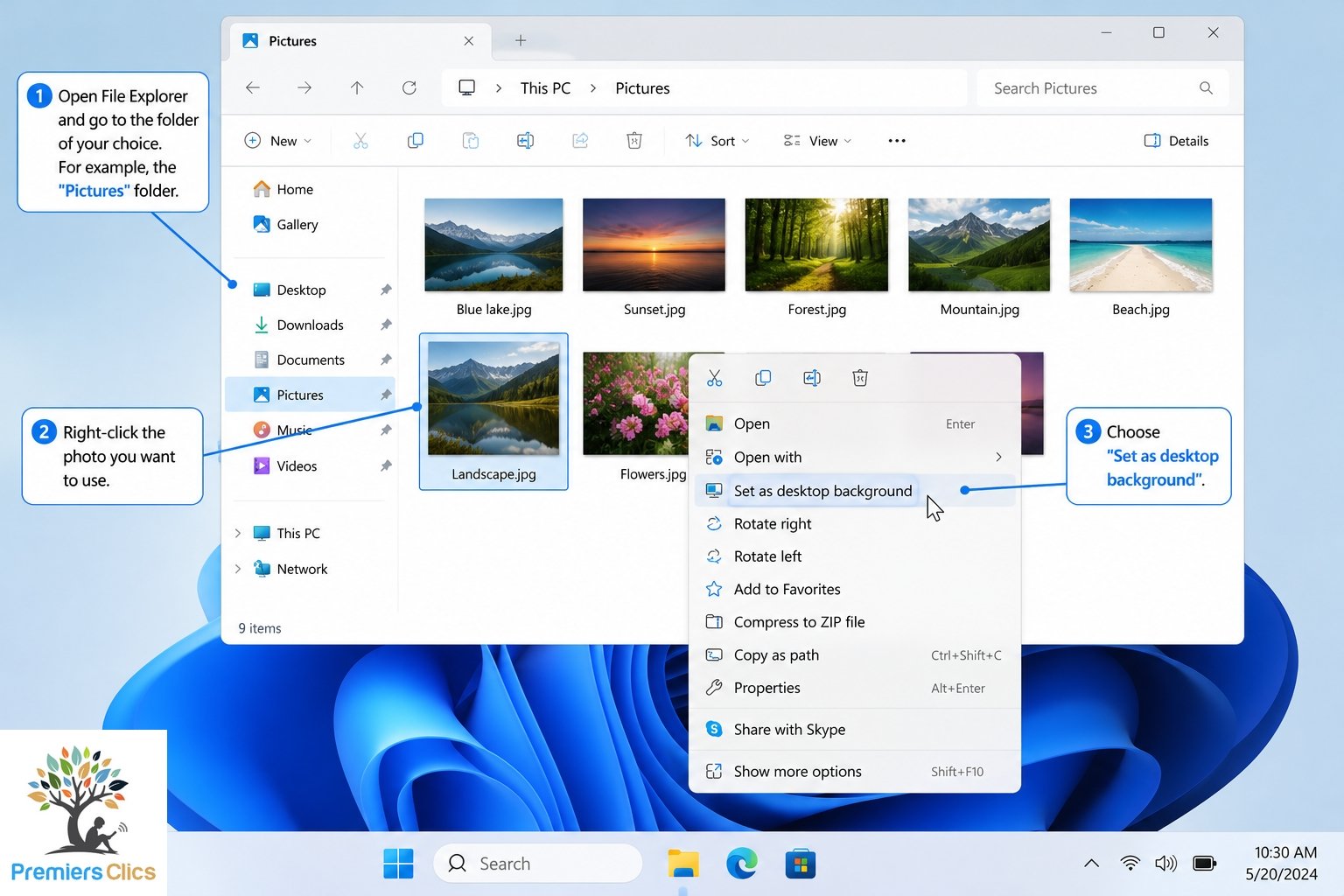
Task: Open the clock showing 10:30 AM
Action: (x=1285, y=852)
